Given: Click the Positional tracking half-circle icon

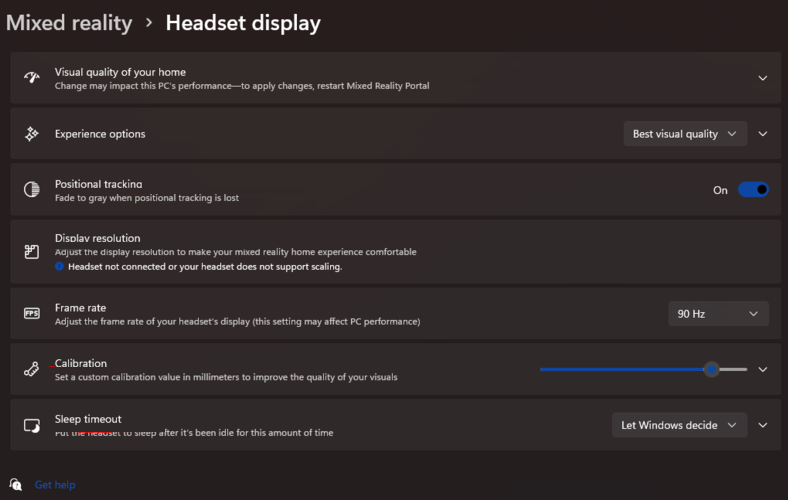Looking at the screenshot, I should coord(31,190).
